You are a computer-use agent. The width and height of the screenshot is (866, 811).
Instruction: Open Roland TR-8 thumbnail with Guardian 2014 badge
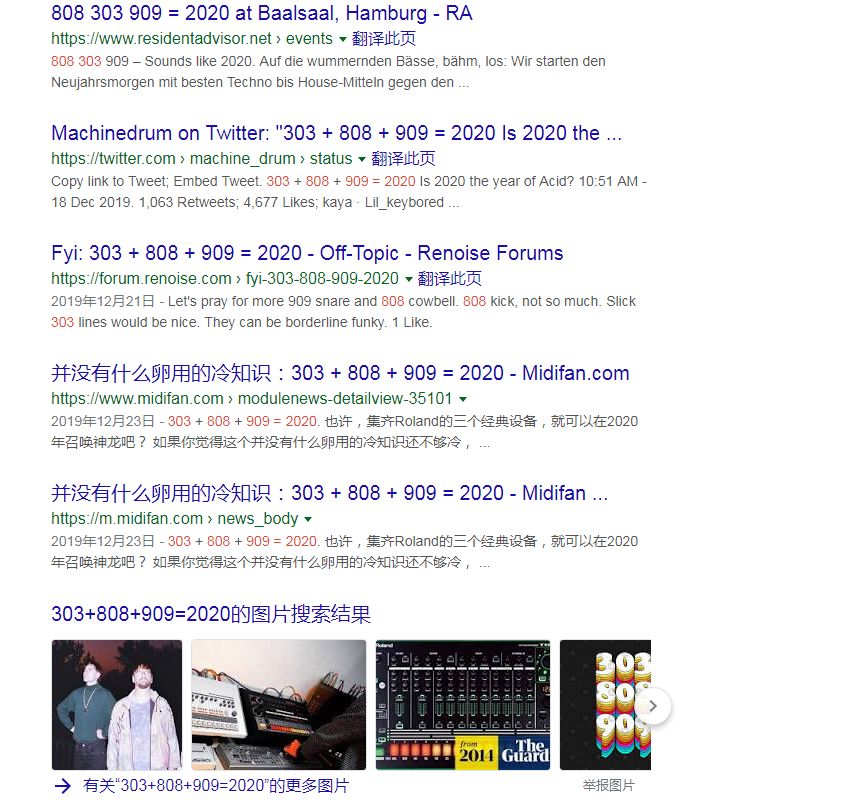click(463, 704)
